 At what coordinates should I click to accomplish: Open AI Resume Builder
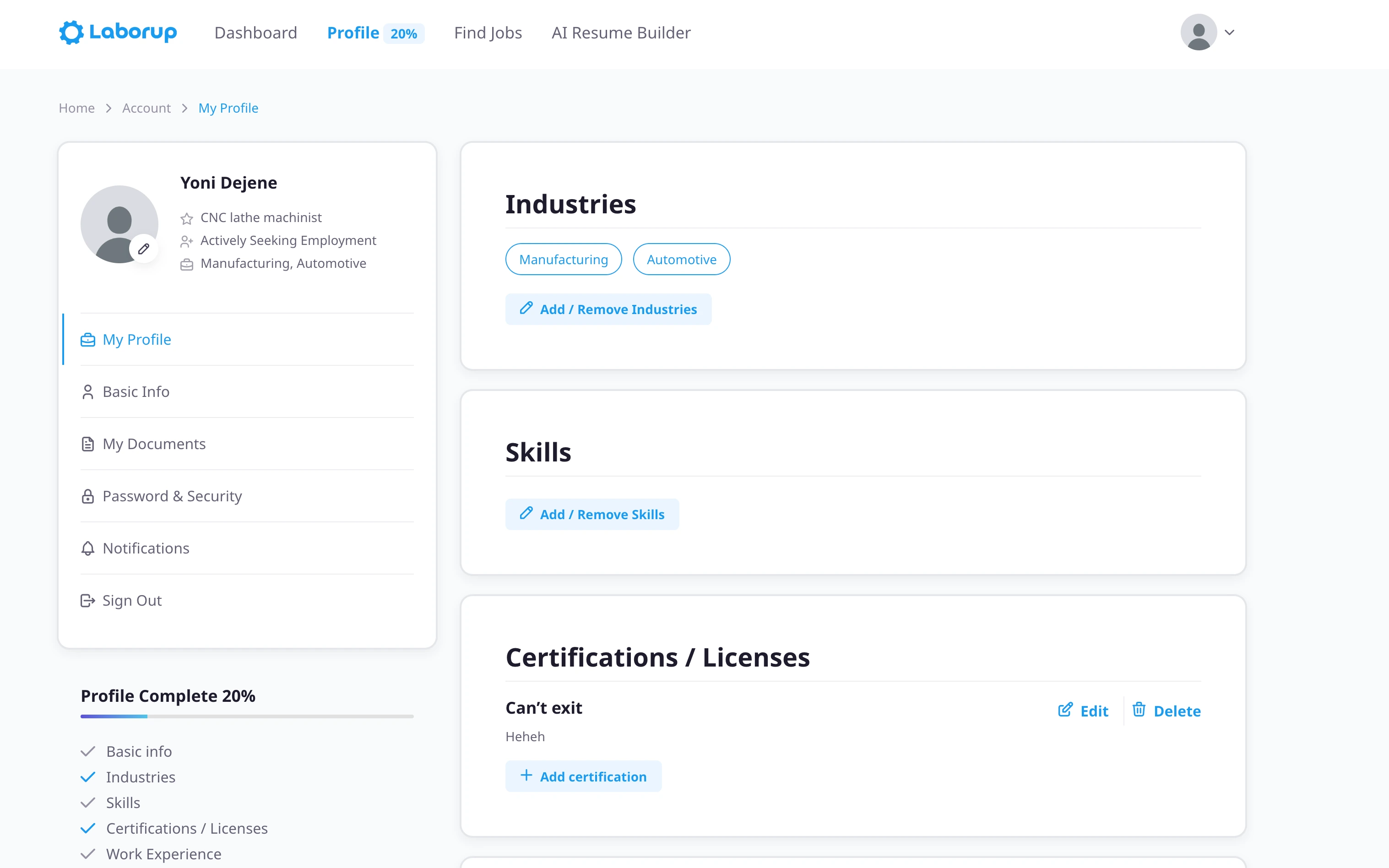click(x=621, y=33)
